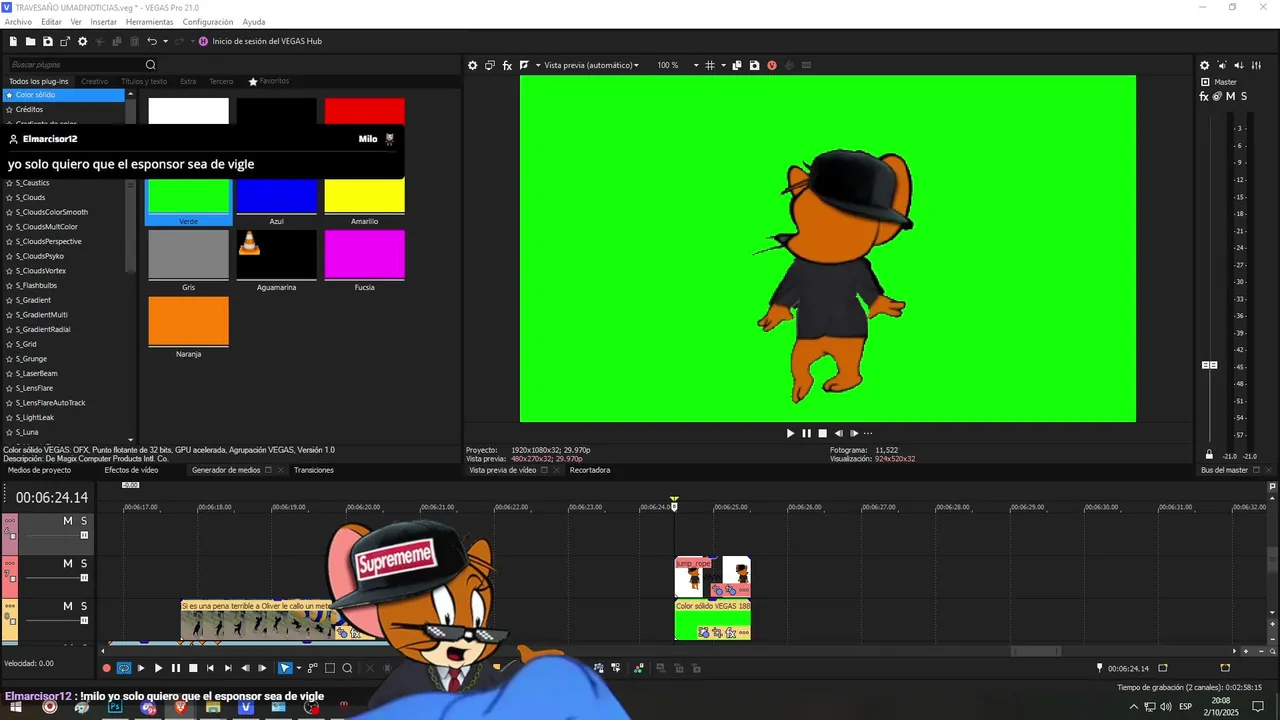The image size is (1280, 720).
Task: Pause the video preview
Action: (806, 433)
